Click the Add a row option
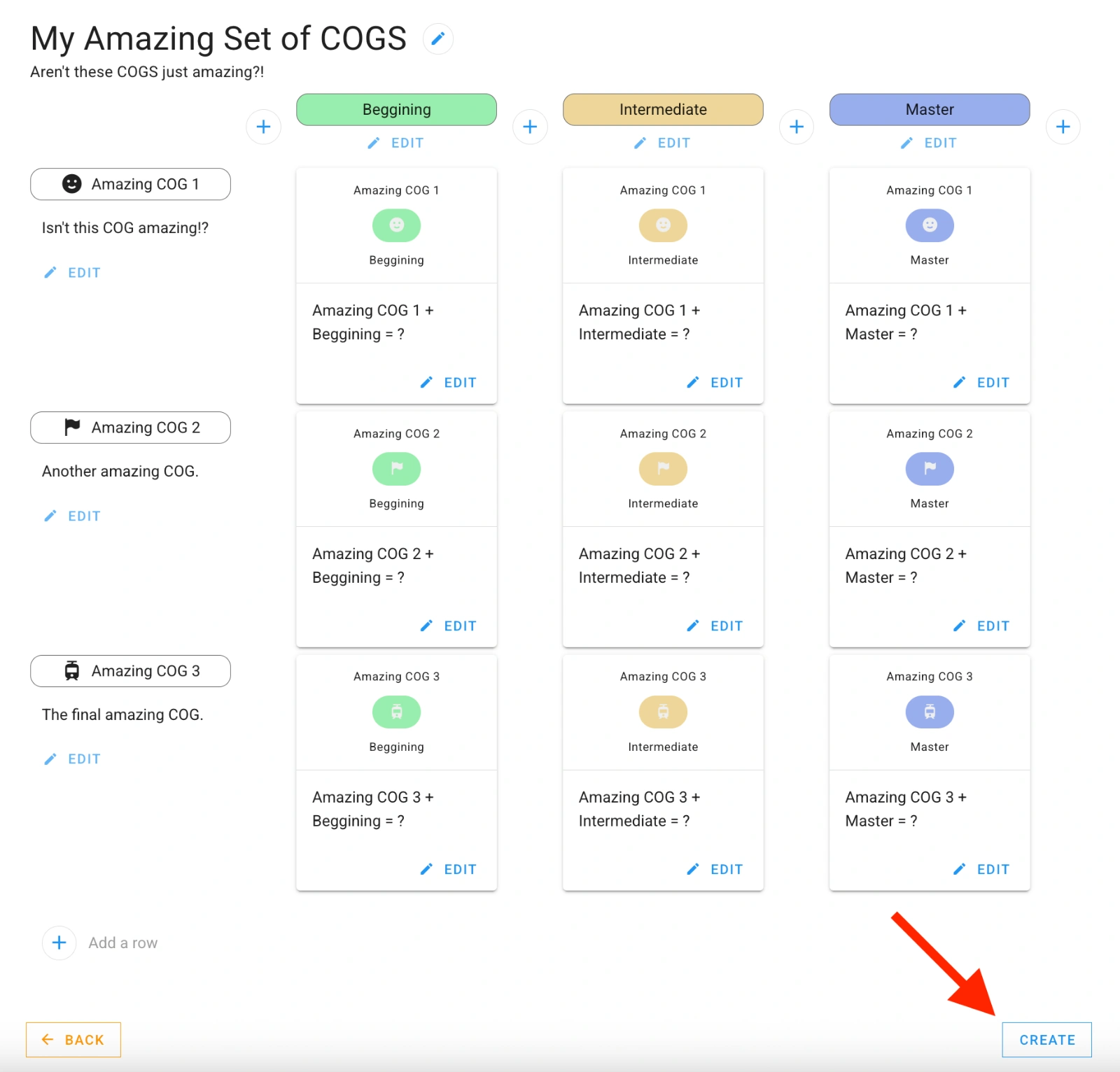The height and width of the screenshot is (1072, 1120). coord(122,943)
